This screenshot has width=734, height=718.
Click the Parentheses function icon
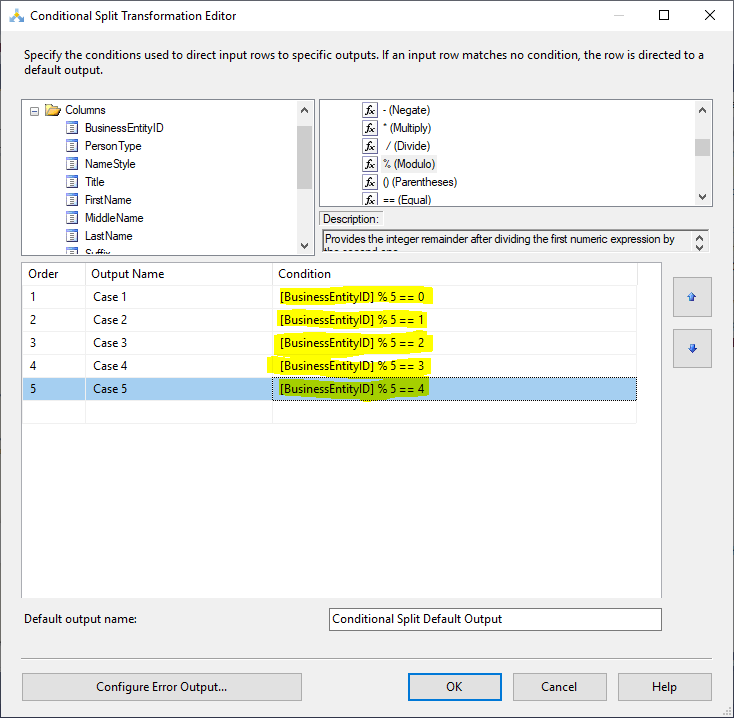(370, 182)
